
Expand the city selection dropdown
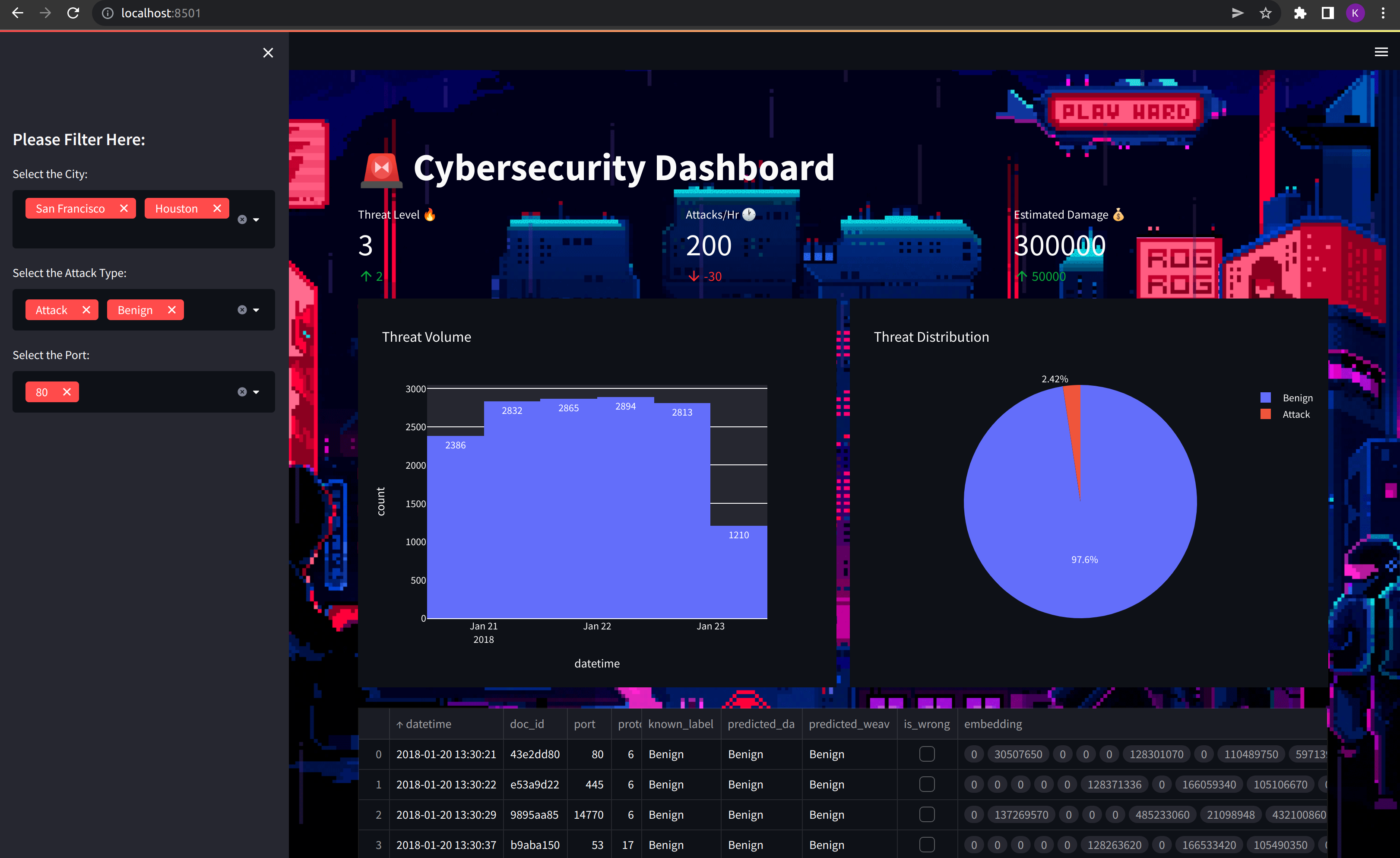[256, 219]
